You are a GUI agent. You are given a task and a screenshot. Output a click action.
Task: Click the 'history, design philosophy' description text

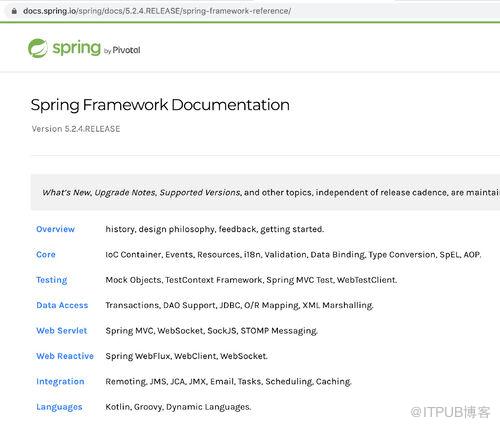click(215, 229)
